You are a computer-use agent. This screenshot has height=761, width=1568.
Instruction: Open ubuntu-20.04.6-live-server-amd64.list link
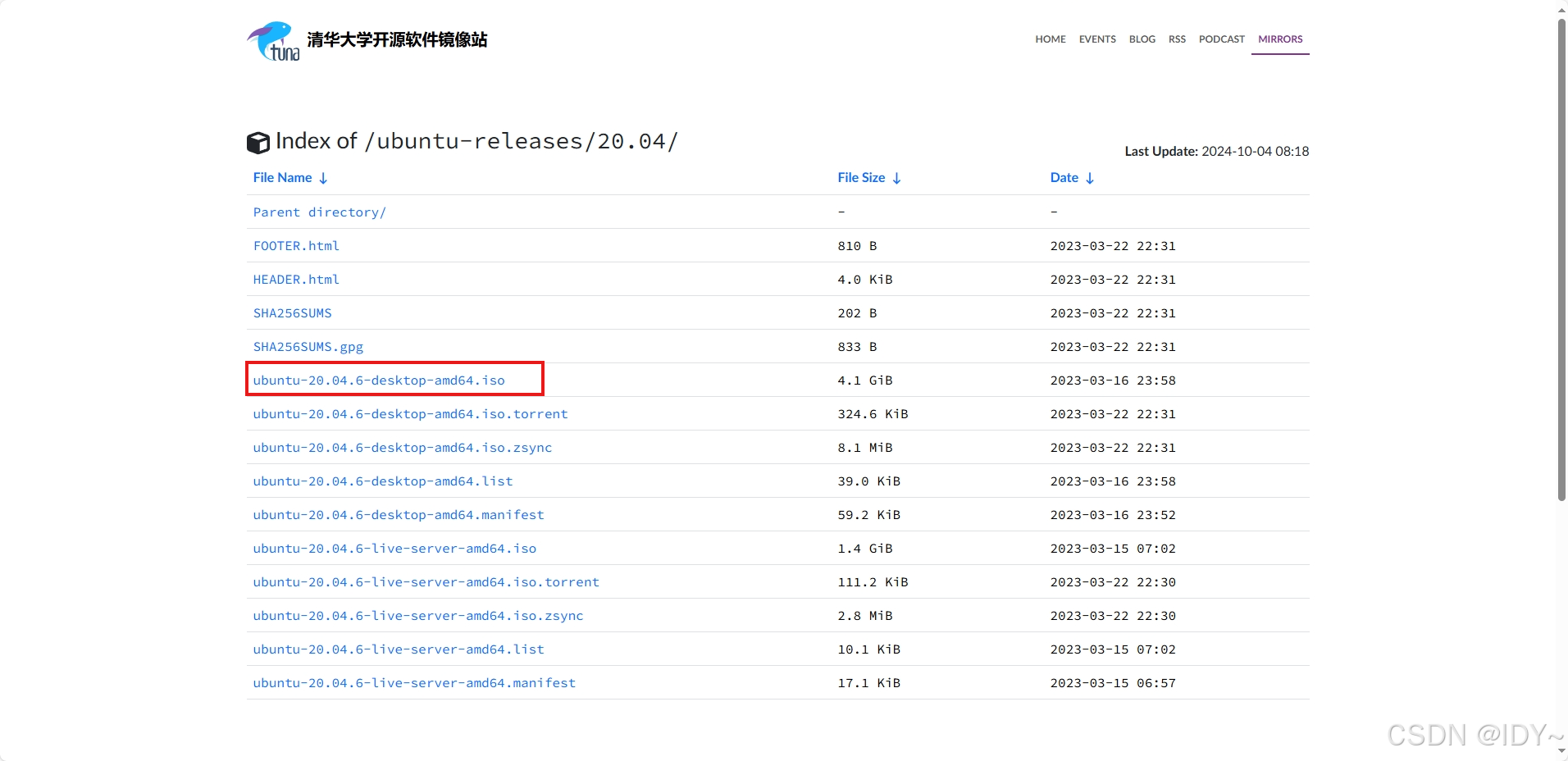coord(399,649)
